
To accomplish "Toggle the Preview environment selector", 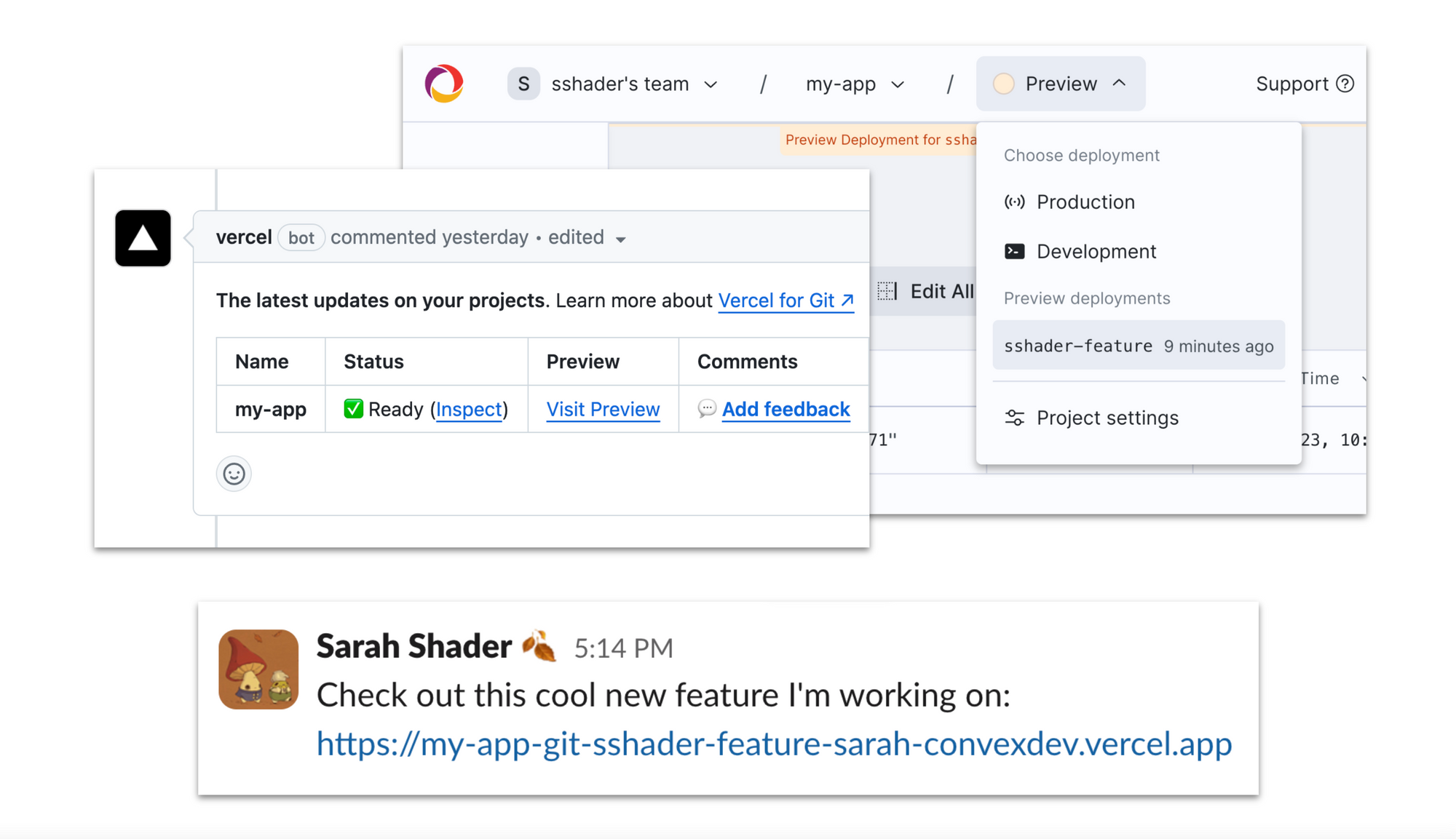I will (x=1059, y=83).
